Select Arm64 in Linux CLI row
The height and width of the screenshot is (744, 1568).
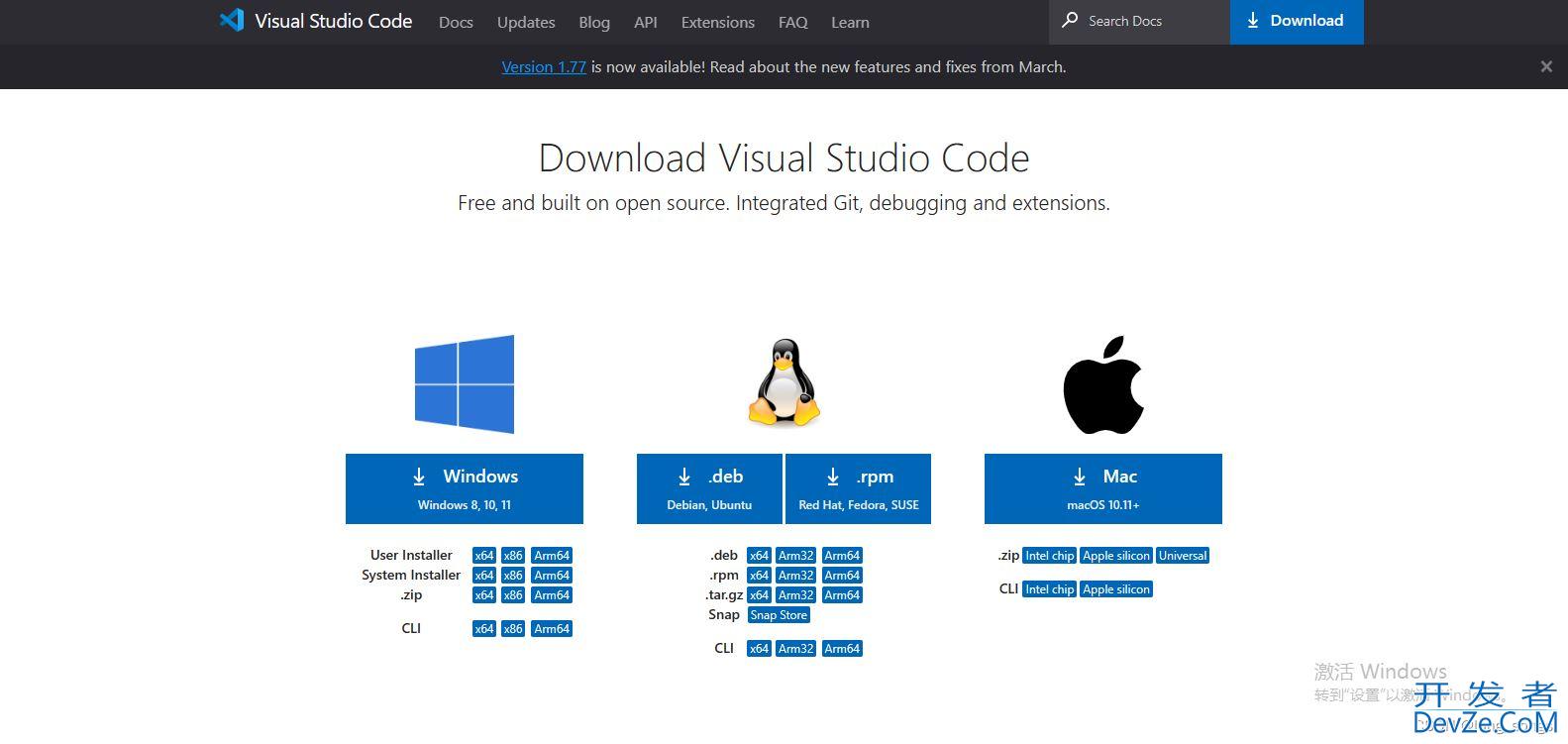tap(842, 649)
